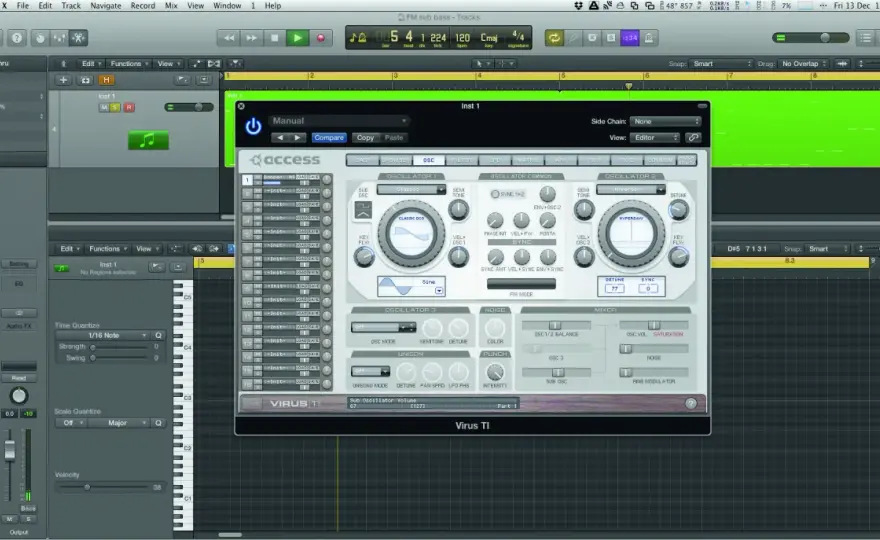Viewport: 880px width, 540px height.
Task: Click the green music note instrument icon
Action: click(148, 140)
